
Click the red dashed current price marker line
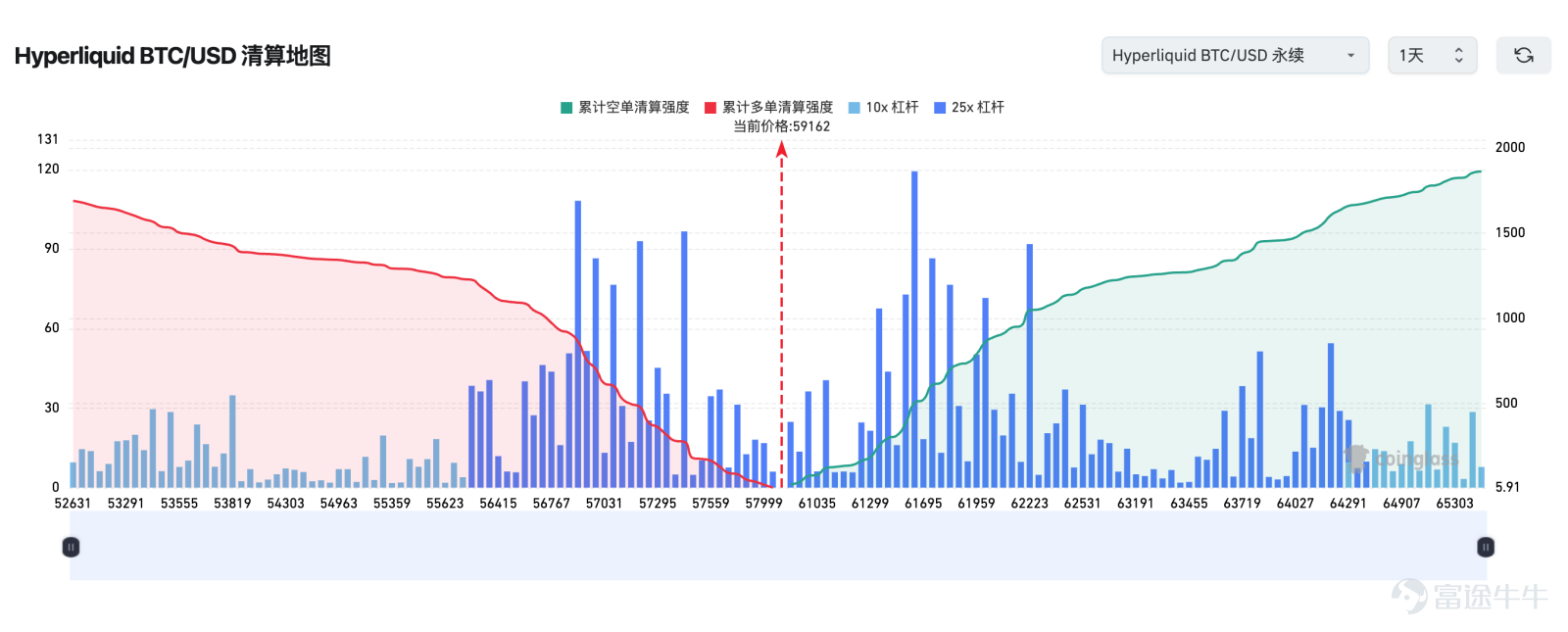click(x=782, y=314)
